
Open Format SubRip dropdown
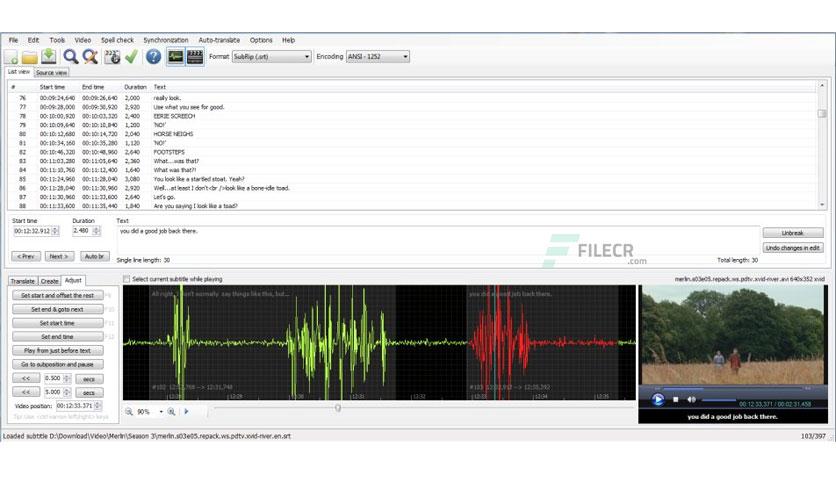point(271,57)
